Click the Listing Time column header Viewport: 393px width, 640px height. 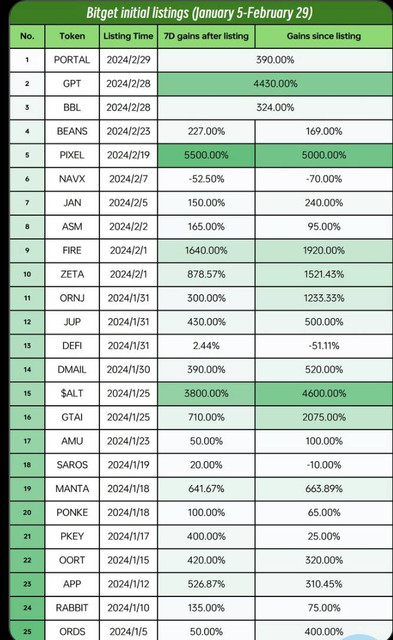tap(128, 36)
